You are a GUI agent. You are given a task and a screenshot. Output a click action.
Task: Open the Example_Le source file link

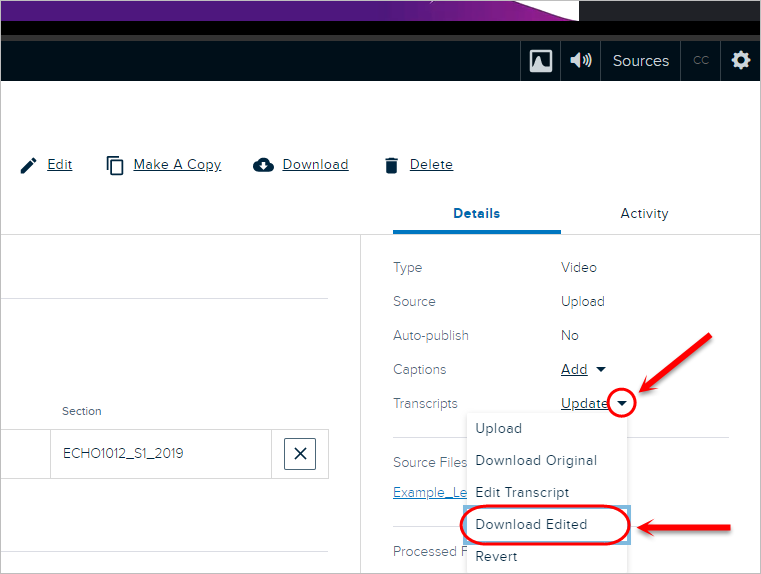tap(429, 493)
